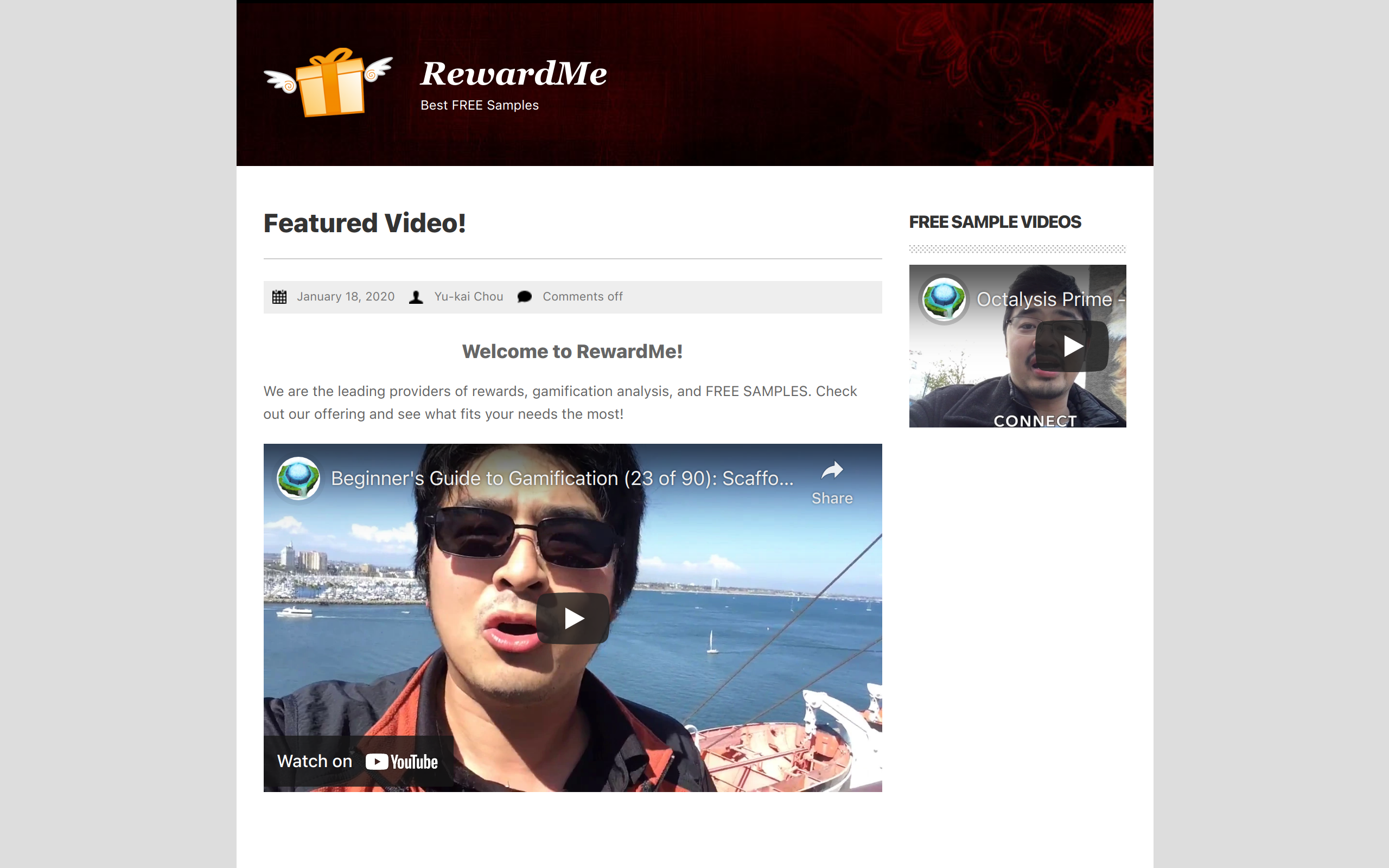Screen dimensions: 1389x868
Task: Open the January 18, 2020 date link
Action: 346,297
